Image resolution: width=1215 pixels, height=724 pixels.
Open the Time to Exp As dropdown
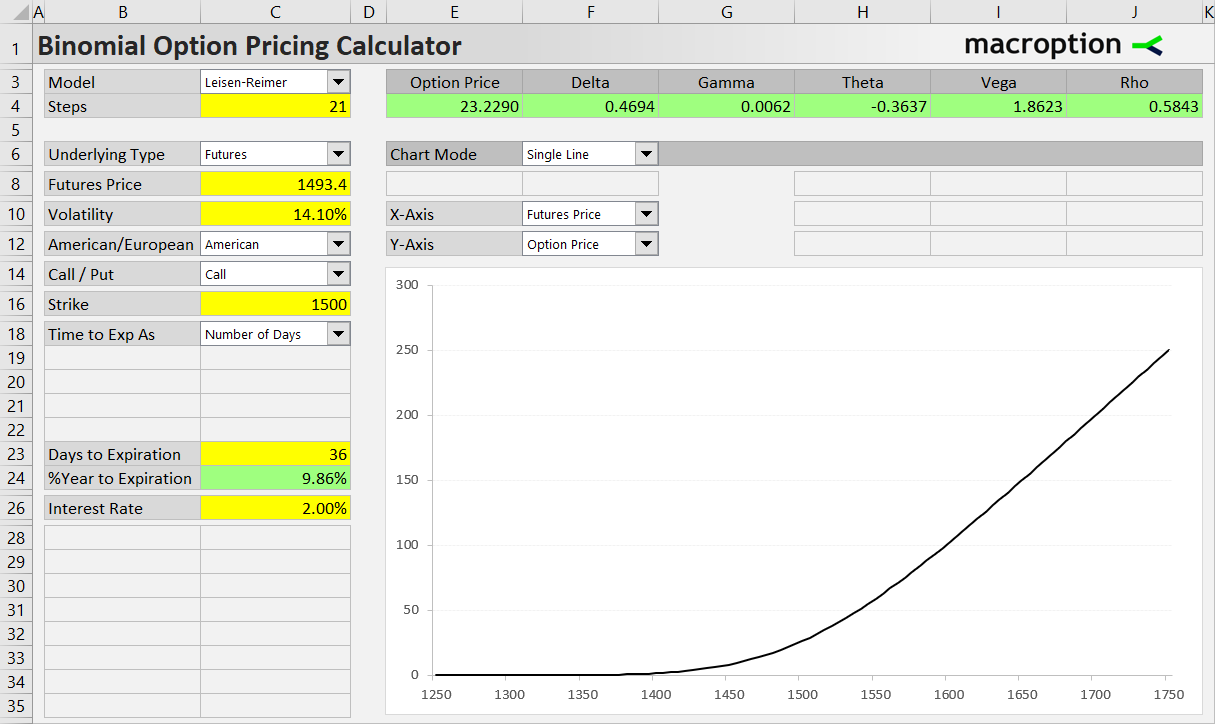tap(339, 334)
